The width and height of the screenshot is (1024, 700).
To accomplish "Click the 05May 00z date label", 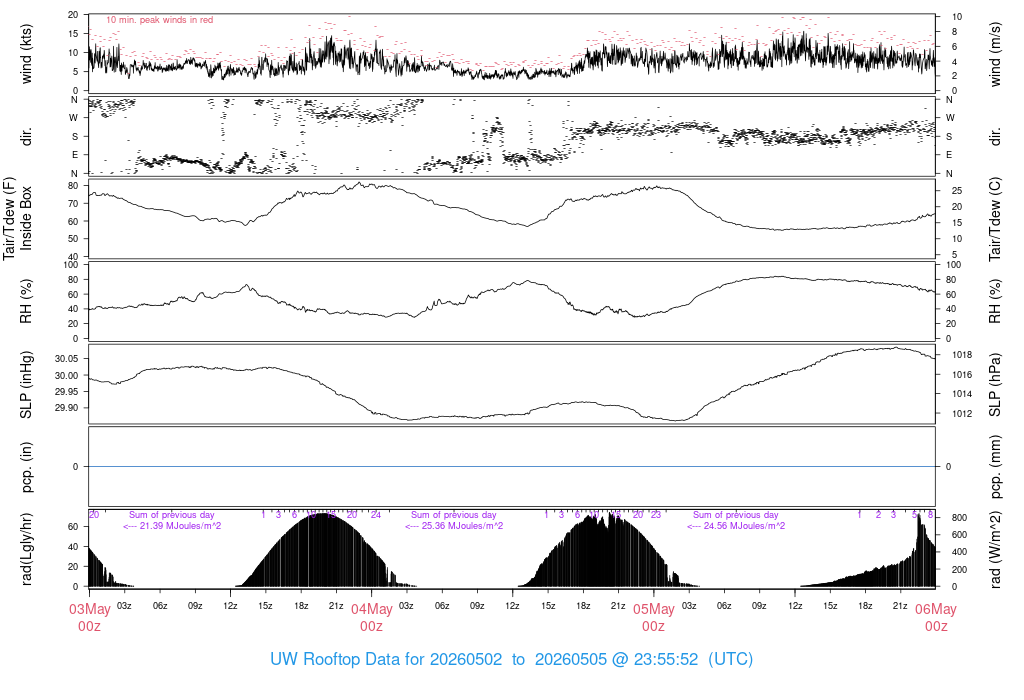I will point(654,617).
